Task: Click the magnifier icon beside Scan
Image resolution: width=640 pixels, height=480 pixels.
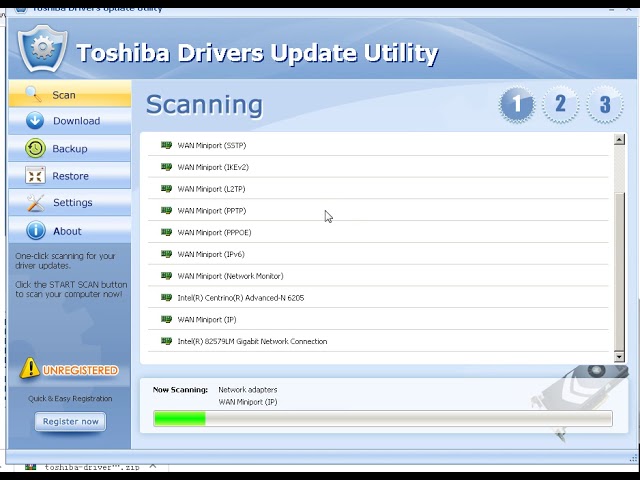Action: coord(33,94)
